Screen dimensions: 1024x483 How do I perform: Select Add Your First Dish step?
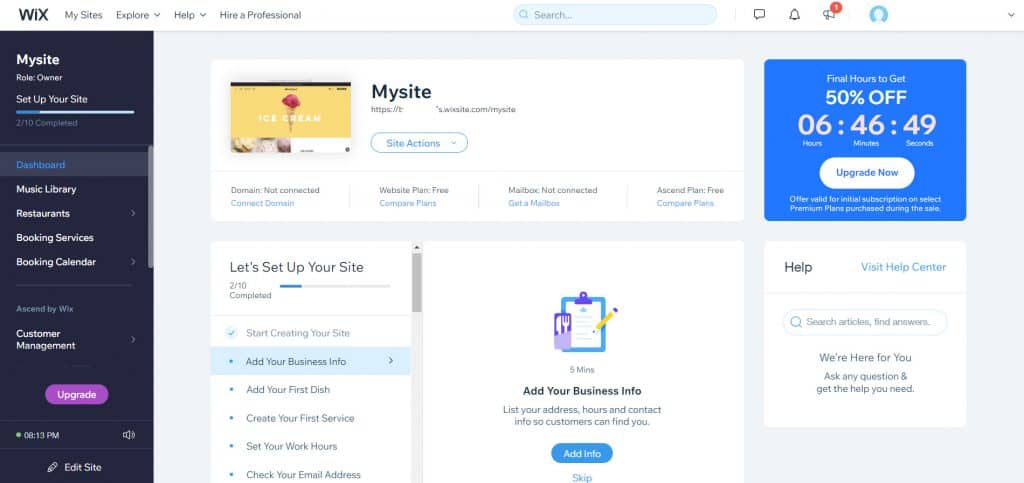click(310, 390)
